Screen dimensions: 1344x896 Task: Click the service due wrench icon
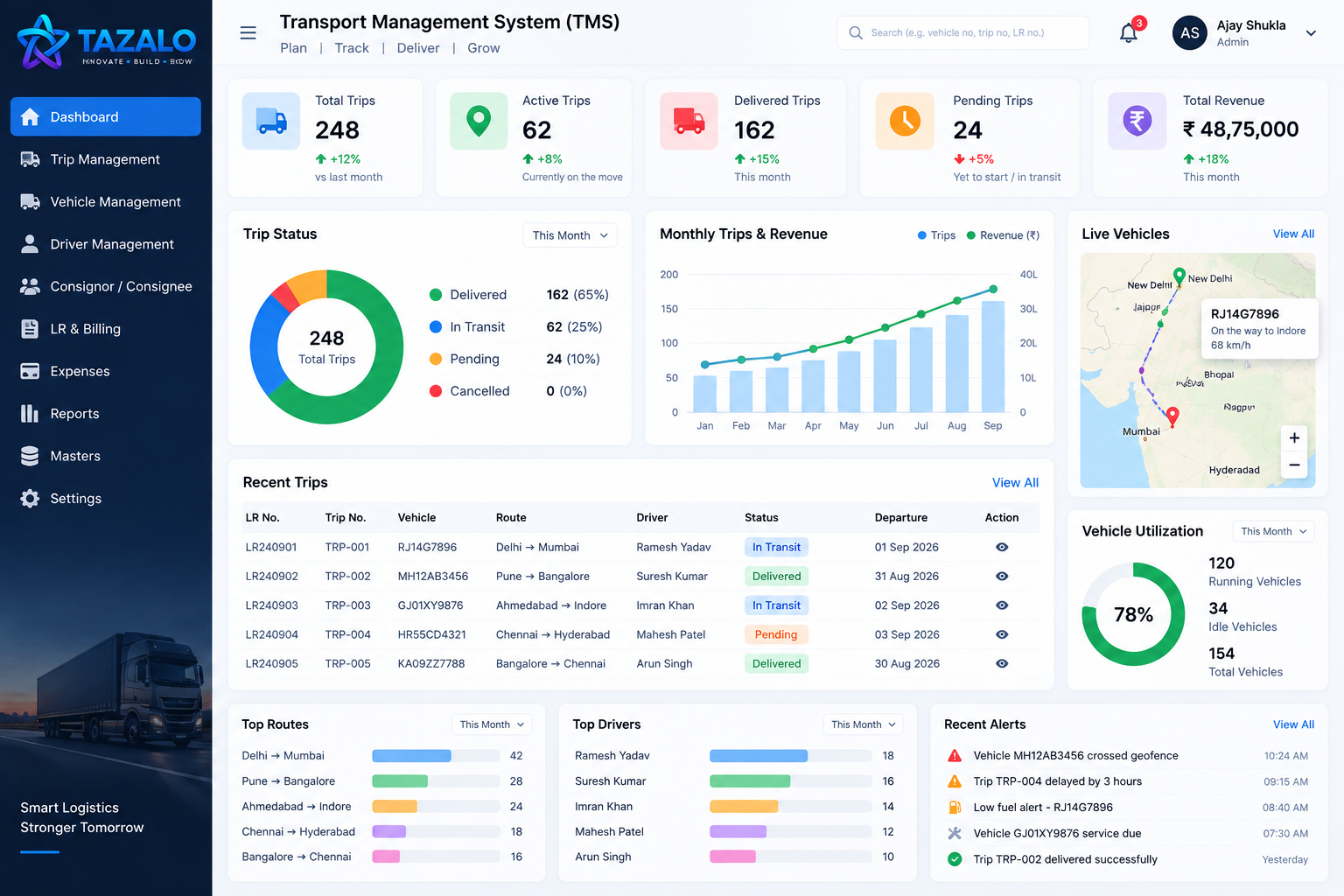click(x=955, y=834)
